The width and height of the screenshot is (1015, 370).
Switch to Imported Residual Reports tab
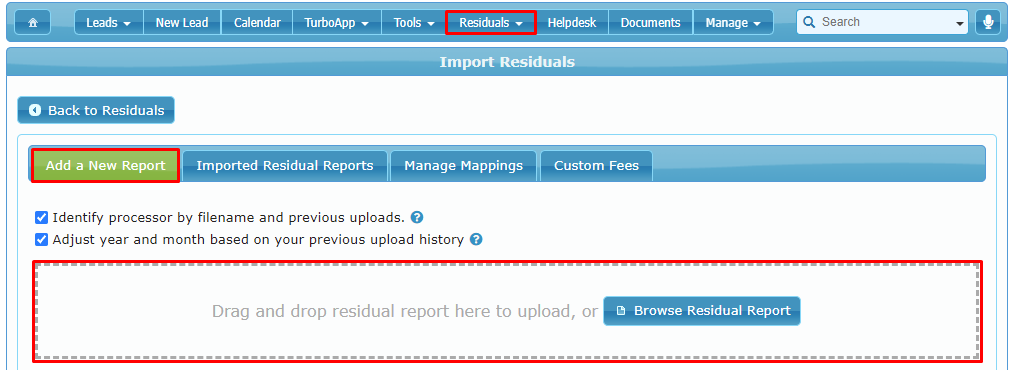(285, 166)
